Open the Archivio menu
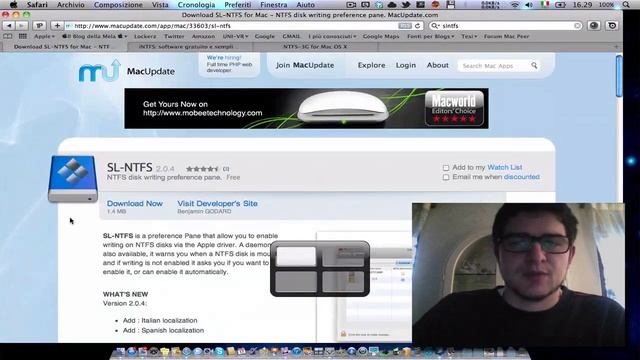 coord(71,5)
